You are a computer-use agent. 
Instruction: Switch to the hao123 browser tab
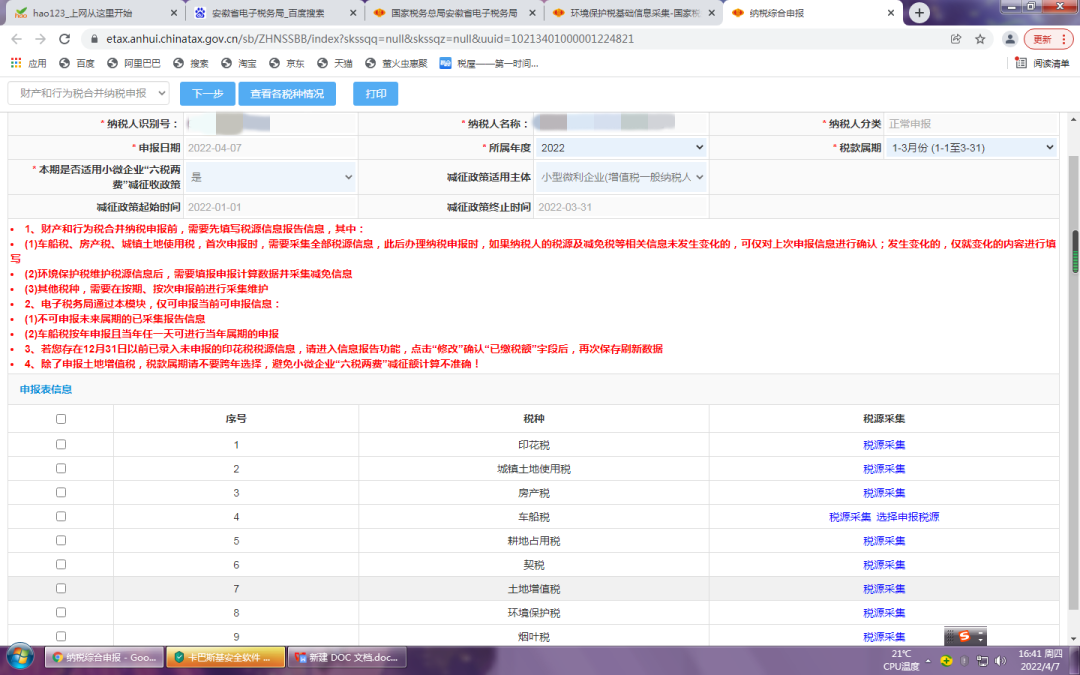point(95,13)
